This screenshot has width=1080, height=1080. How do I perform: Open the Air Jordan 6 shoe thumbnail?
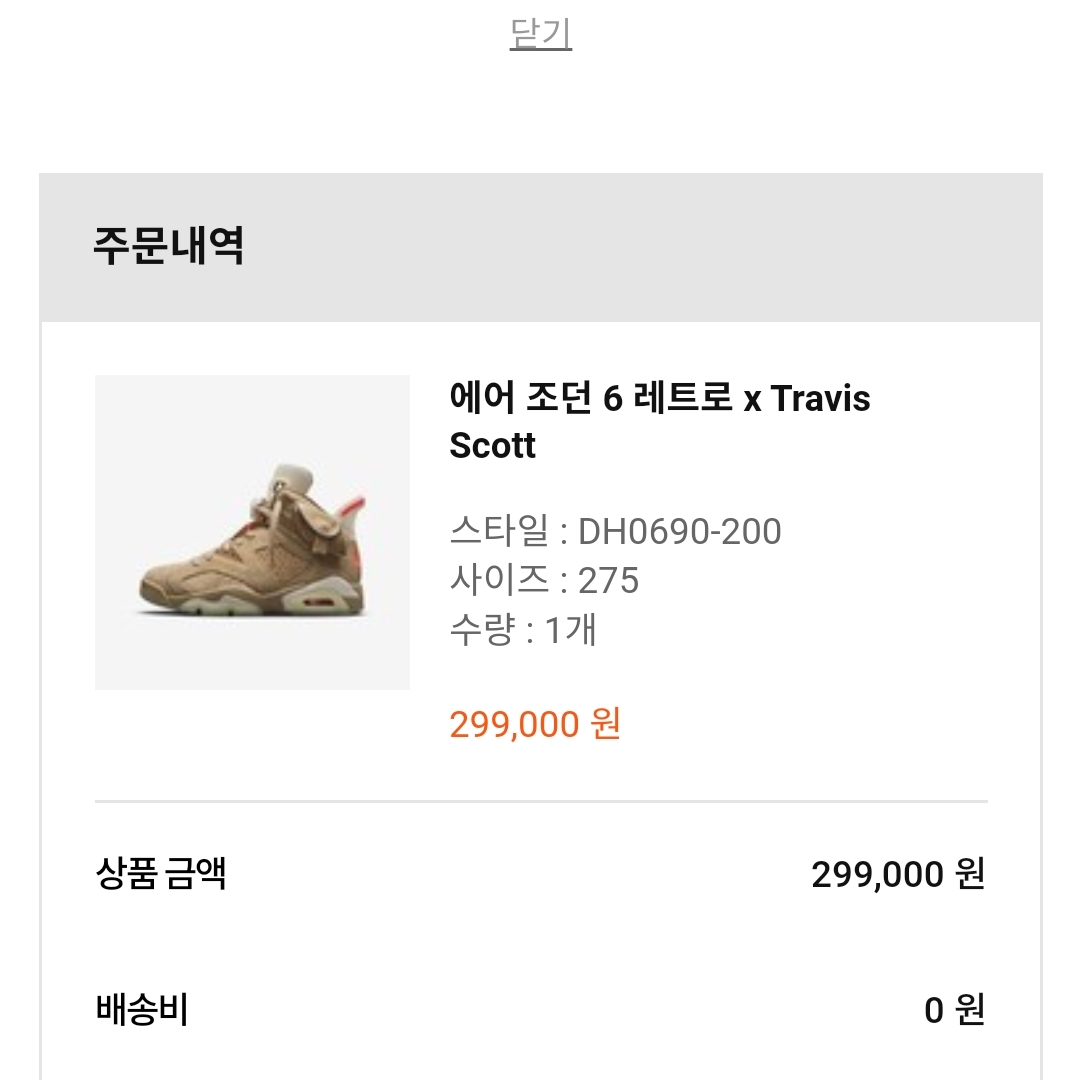click(x=252, y=532)
